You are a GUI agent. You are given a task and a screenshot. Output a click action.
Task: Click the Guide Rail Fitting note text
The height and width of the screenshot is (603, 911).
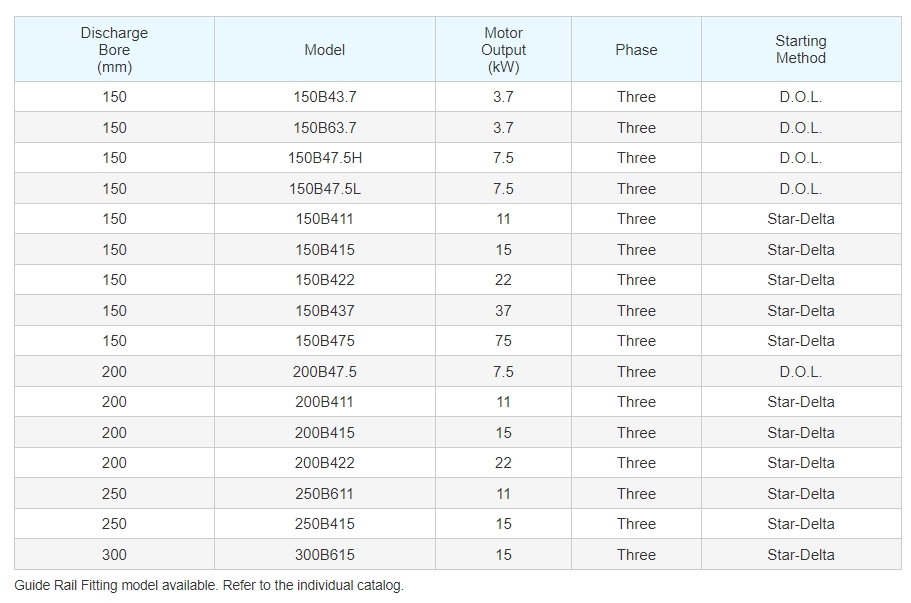209,585
